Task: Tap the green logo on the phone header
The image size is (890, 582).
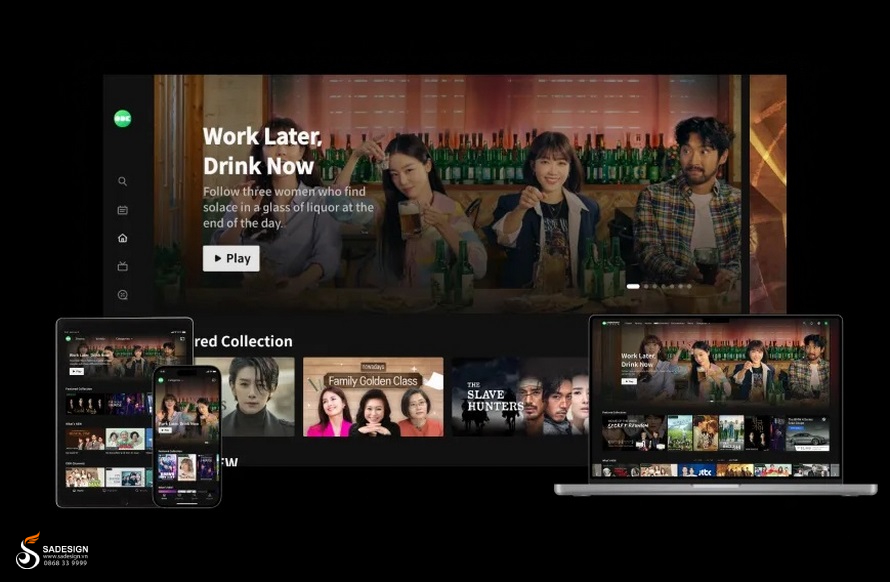Action: 161,380
